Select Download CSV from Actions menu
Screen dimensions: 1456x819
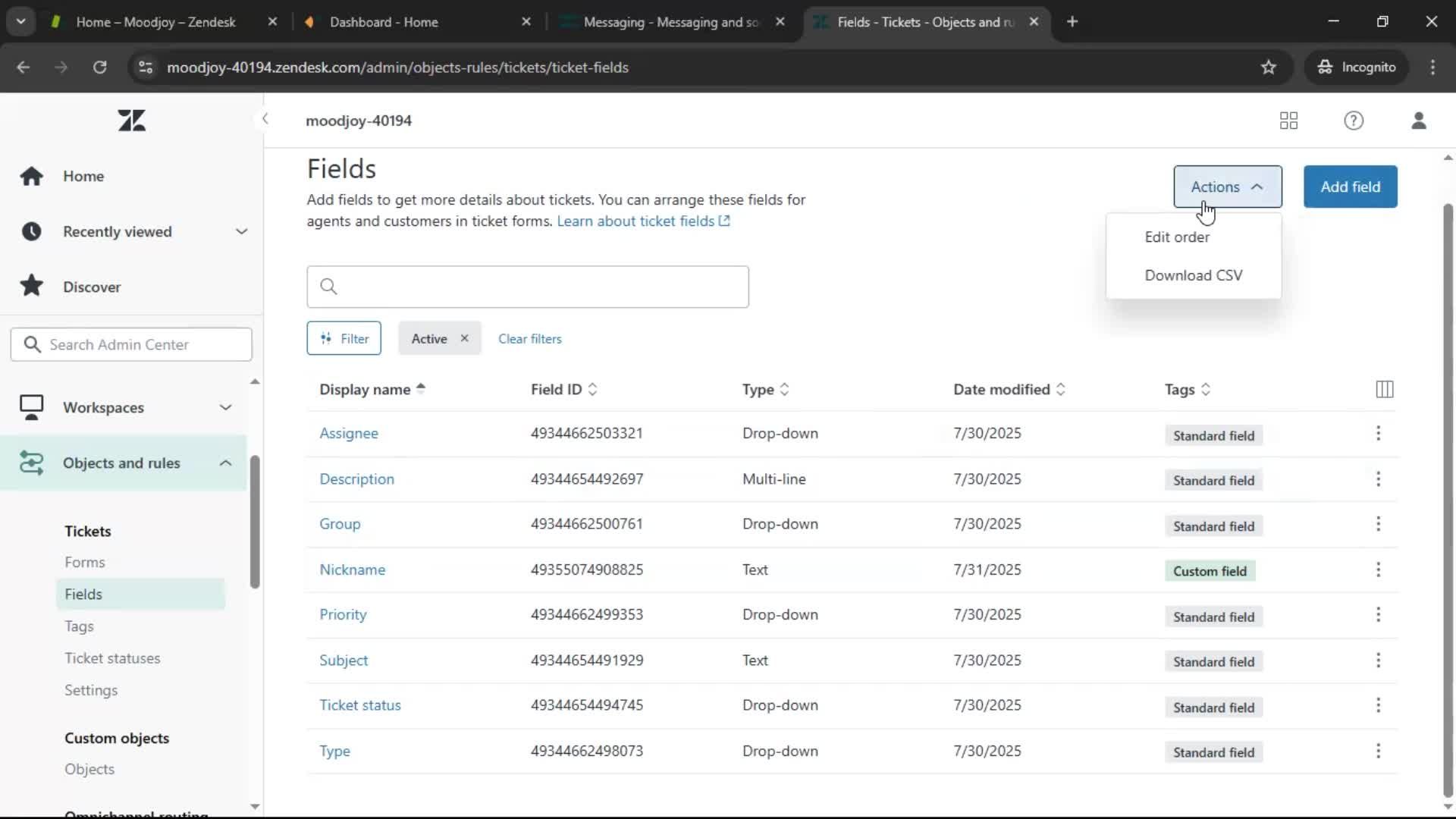[x=1193, y=275]
